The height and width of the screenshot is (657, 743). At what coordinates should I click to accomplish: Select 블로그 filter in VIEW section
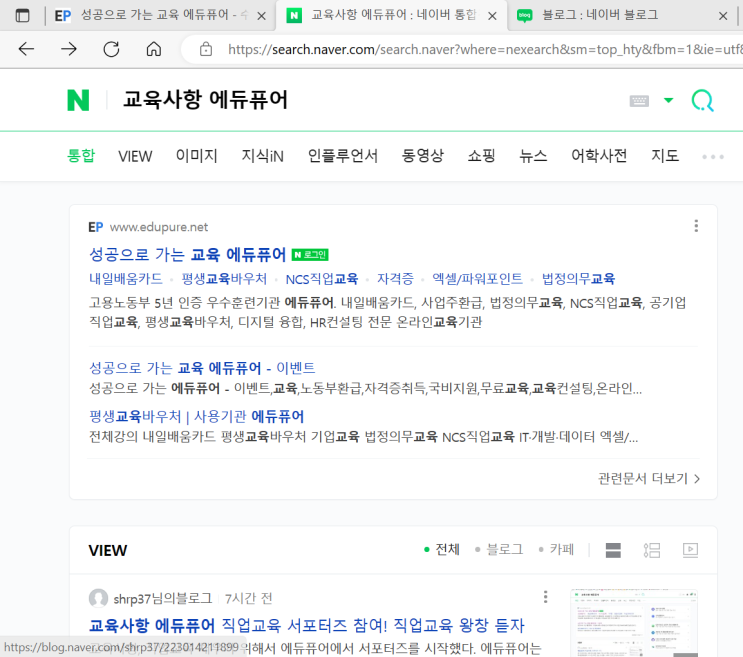tap(499, 549)
